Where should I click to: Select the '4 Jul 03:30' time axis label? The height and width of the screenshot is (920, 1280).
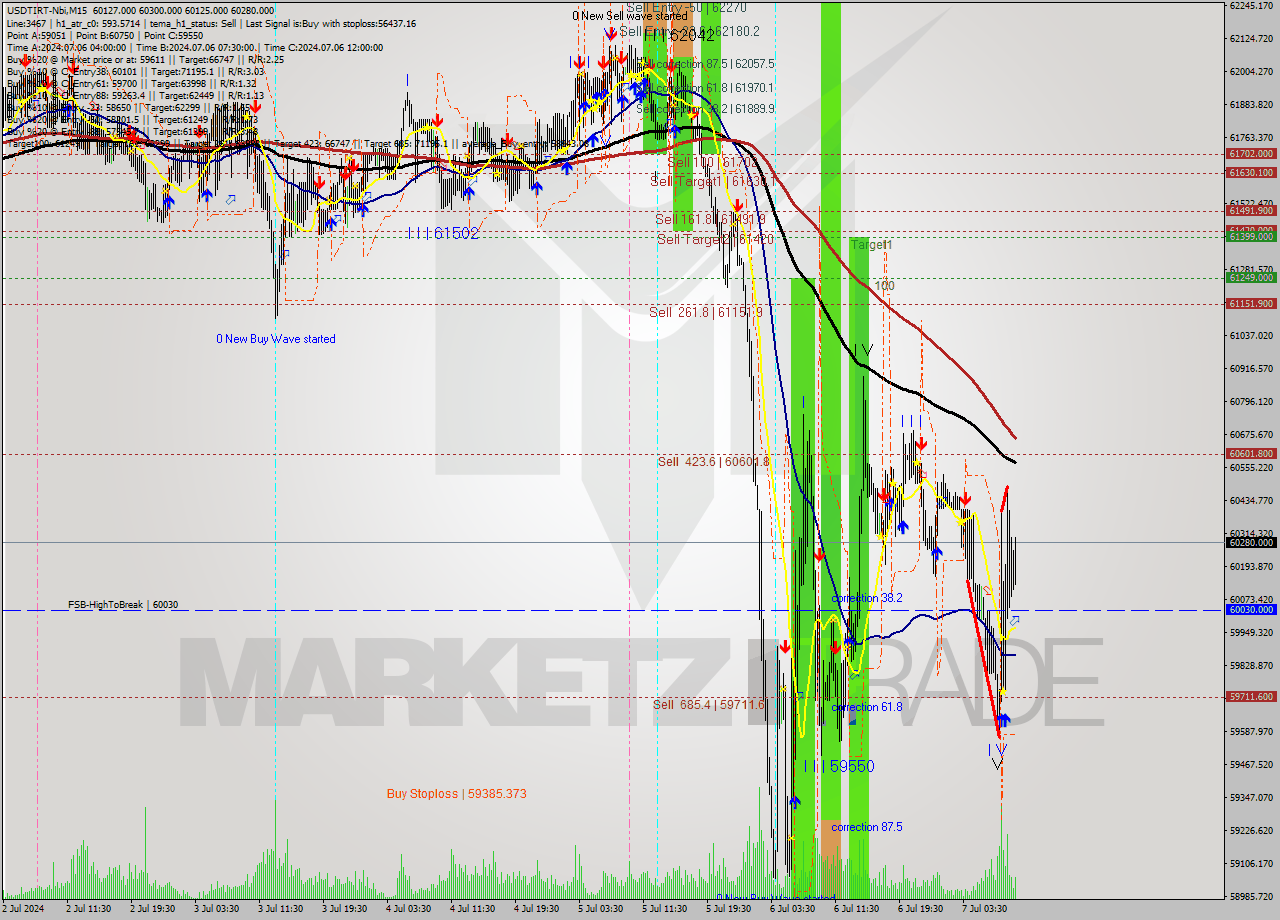point(408,909)
